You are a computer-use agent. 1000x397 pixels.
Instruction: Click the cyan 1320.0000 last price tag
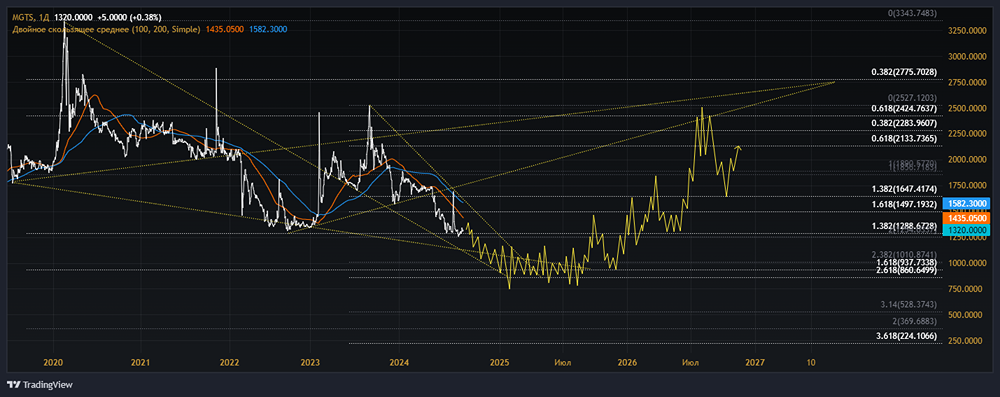(966, 229)
